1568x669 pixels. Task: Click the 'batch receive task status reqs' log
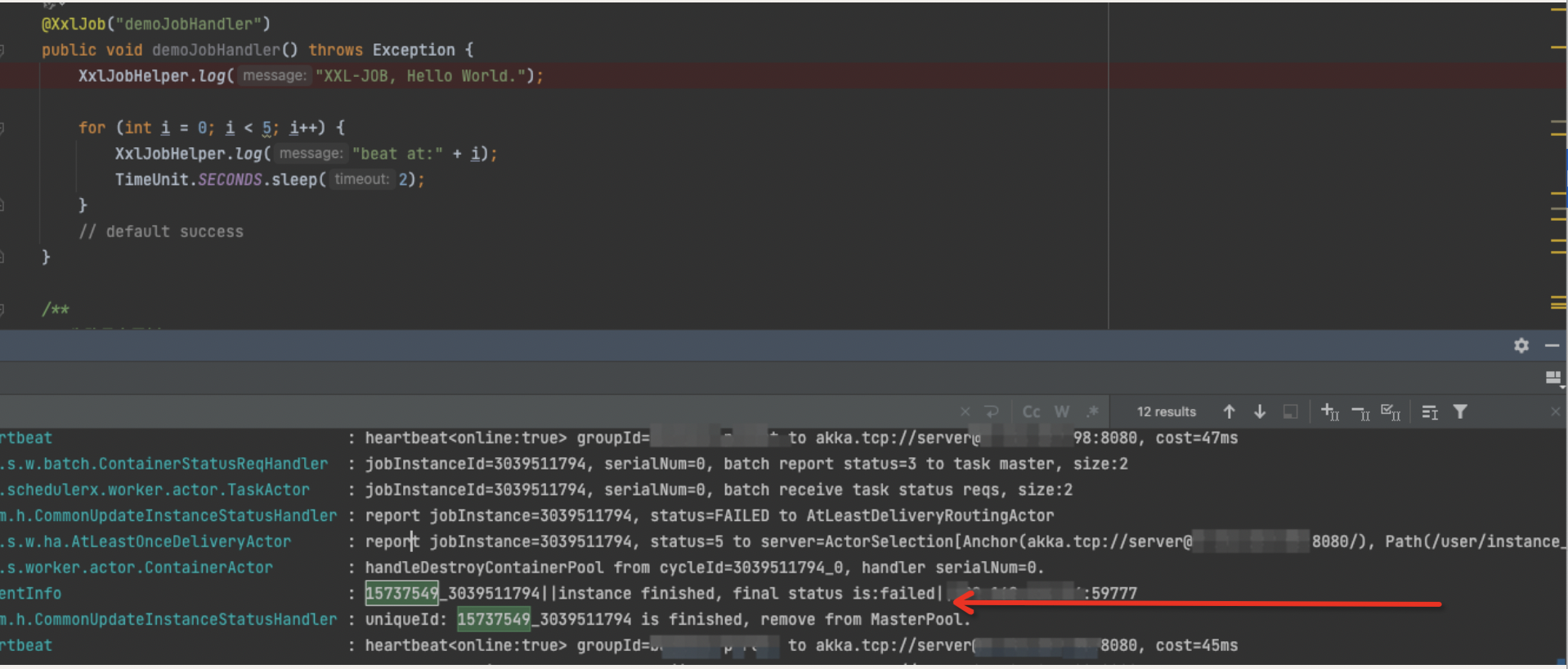coord(719,490)
